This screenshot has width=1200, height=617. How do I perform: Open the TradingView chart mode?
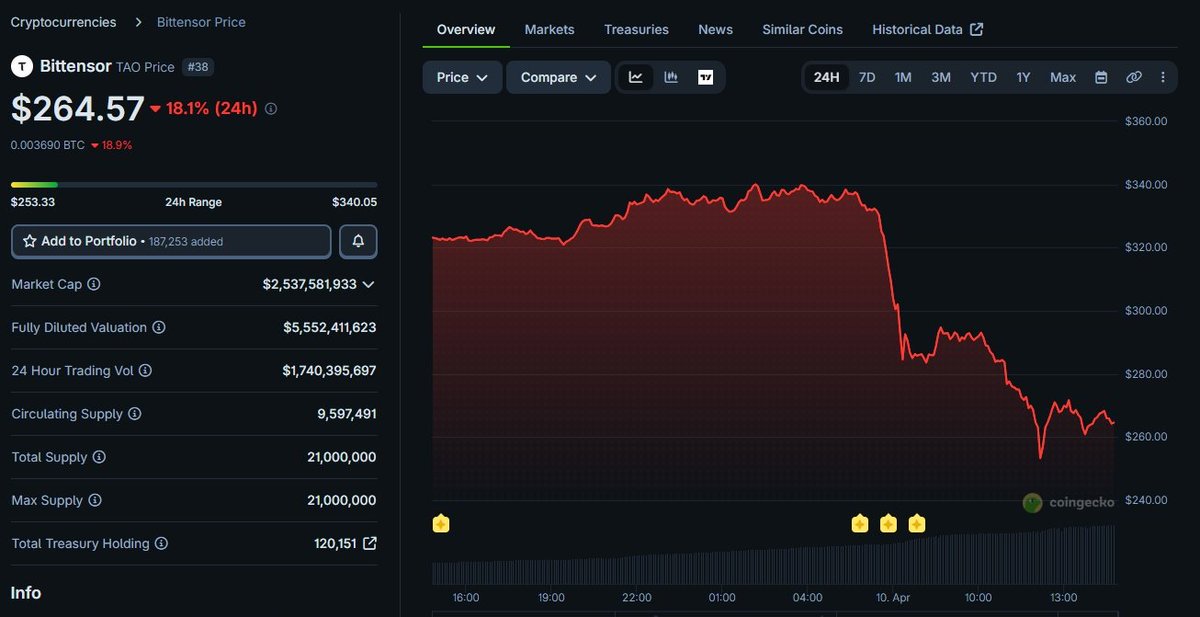coord(705,77)
